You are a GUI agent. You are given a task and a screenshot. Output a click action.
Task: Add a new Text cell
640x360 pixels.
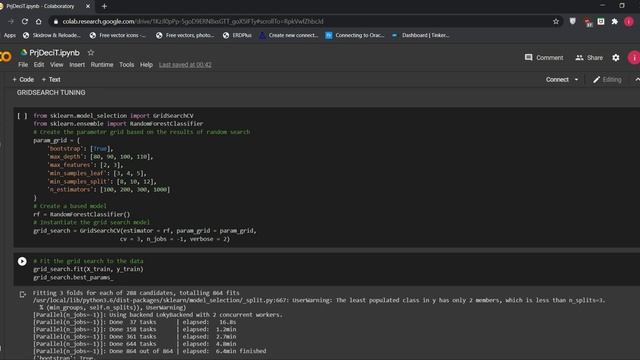pos(51,80)
